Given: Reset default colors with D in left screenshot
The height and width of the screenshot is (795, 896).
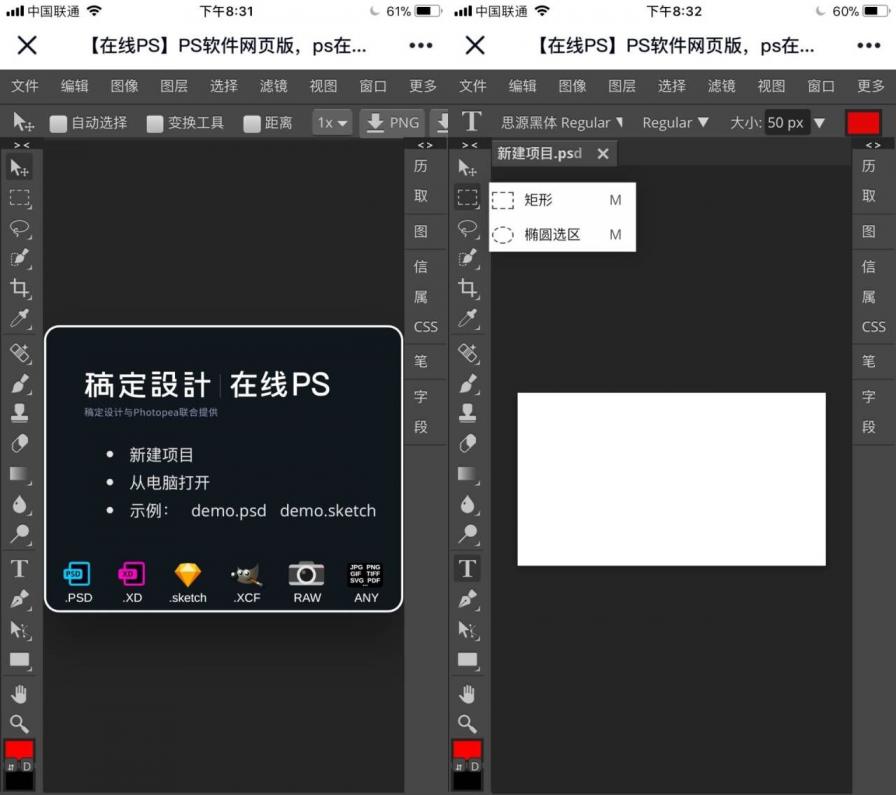Looking at the screenshot, I should point(27,766).
